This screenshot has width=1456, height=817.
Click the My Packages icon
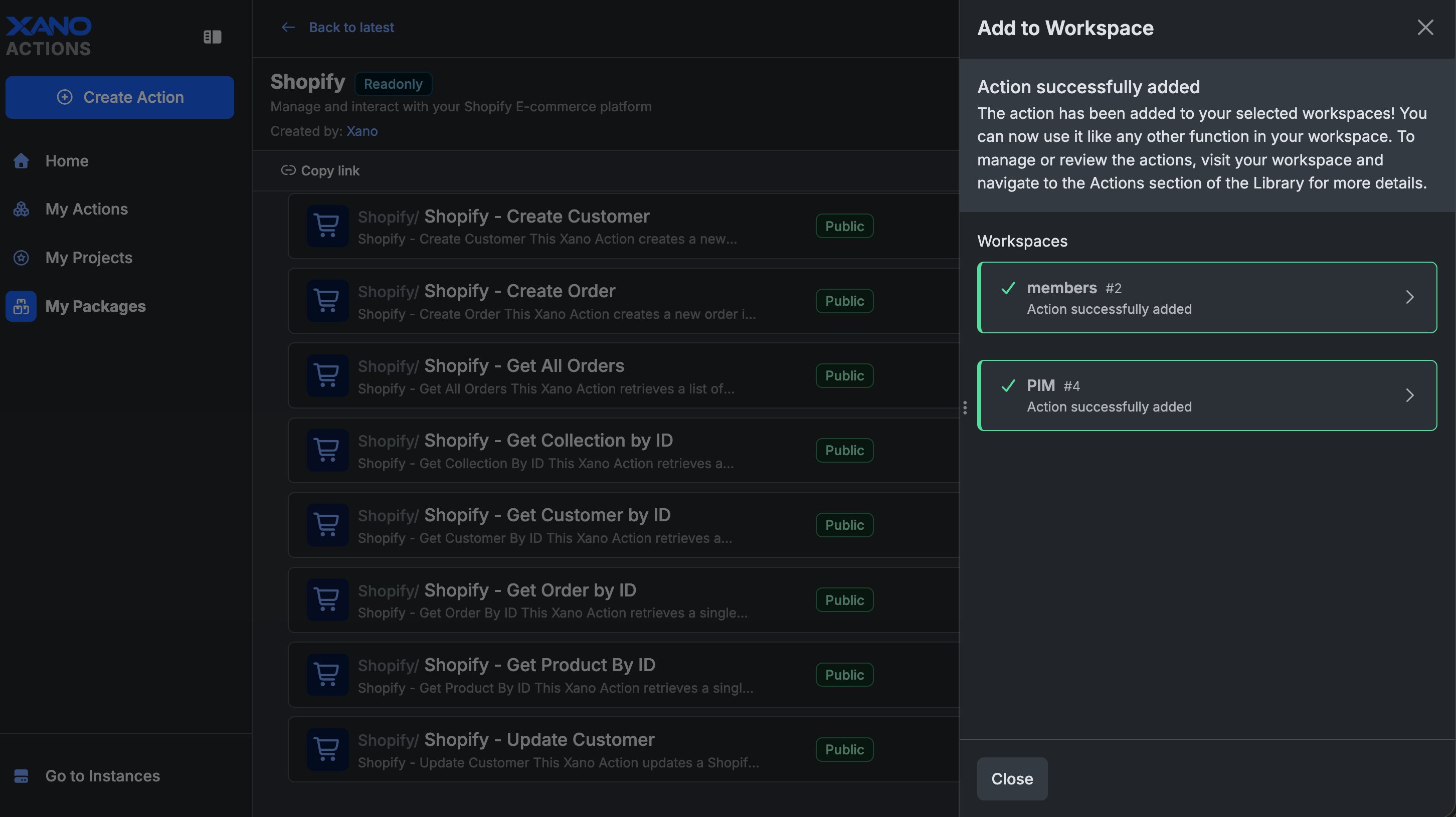[x=21, y=306]
